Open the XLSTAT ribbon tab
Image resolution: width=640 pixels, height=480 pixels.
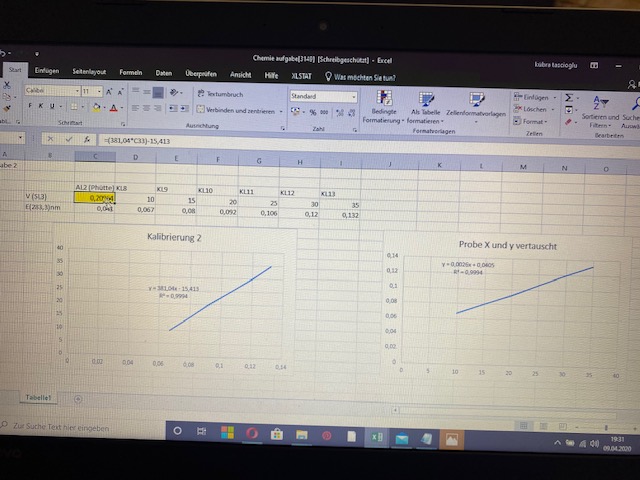[301, 76]
